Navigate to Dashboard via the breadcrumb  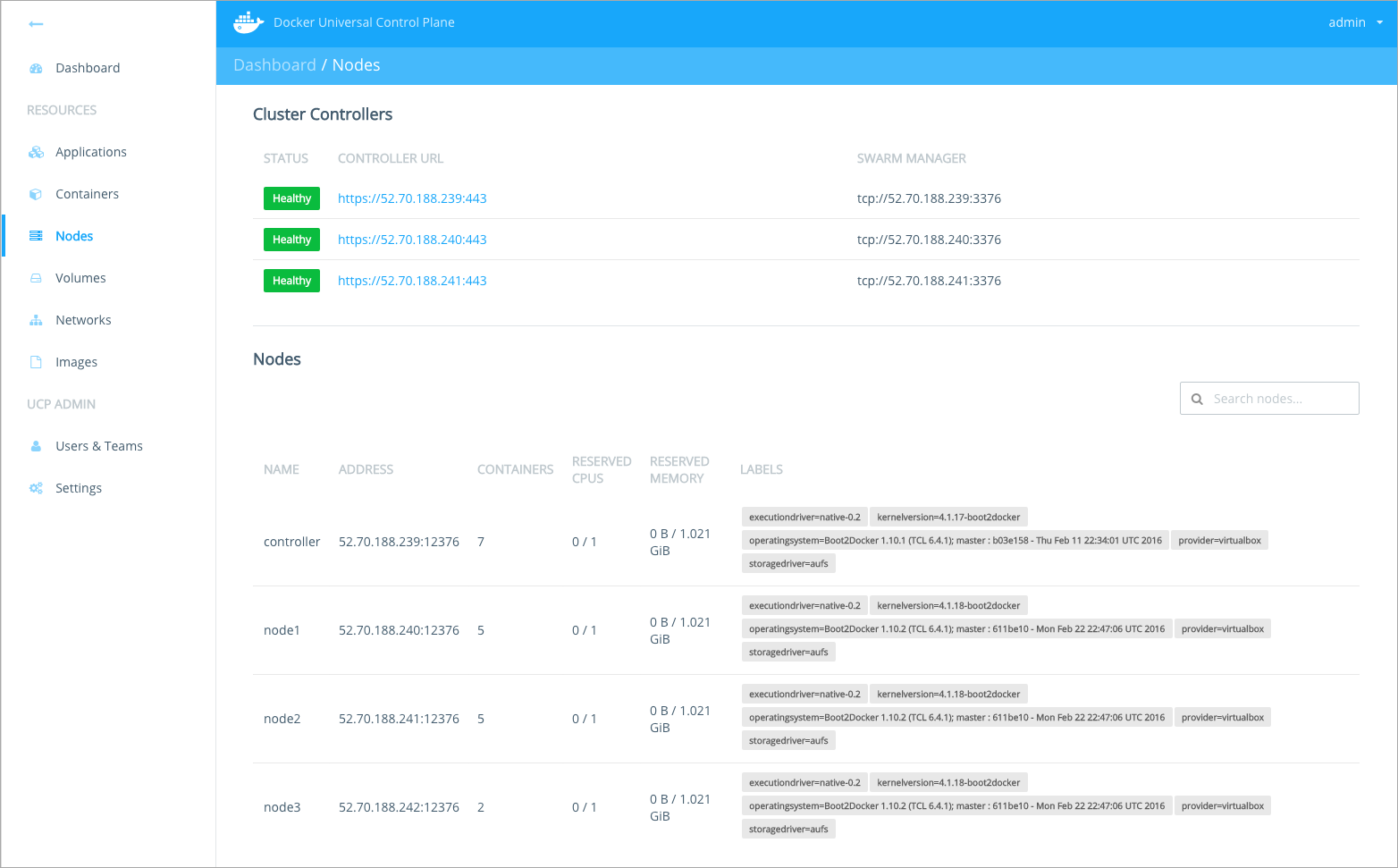274,64
